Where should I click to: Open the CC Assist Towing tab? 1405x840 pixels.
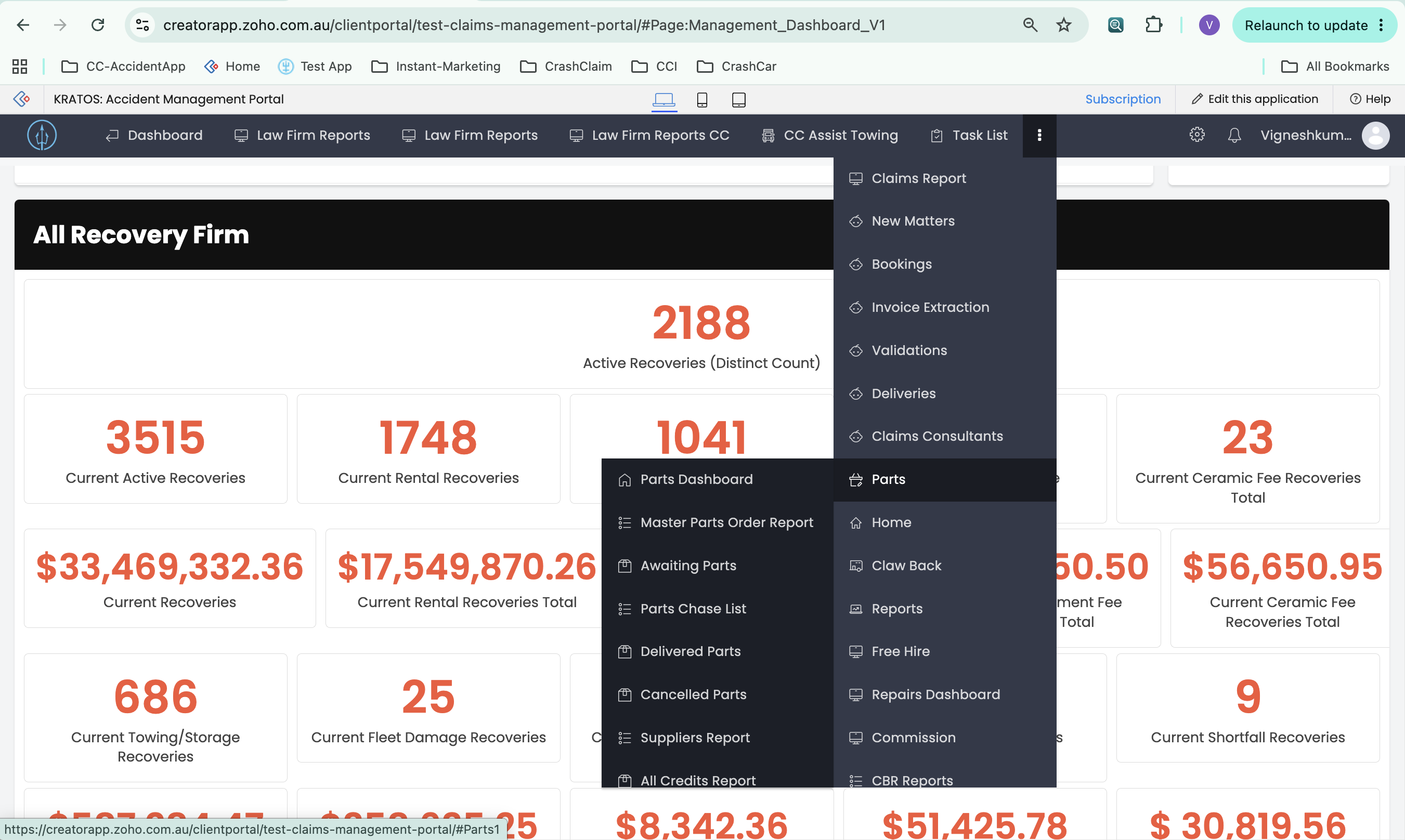829,135
